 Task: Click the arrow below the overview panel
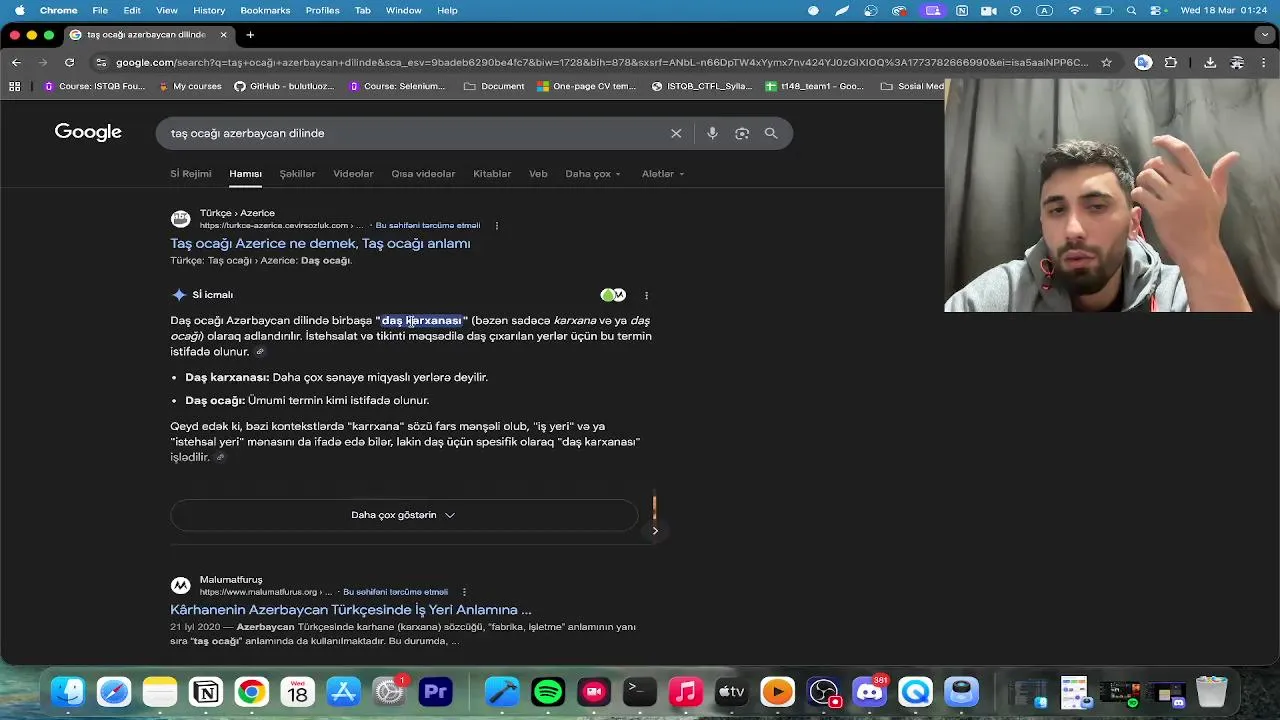point(655,531)
